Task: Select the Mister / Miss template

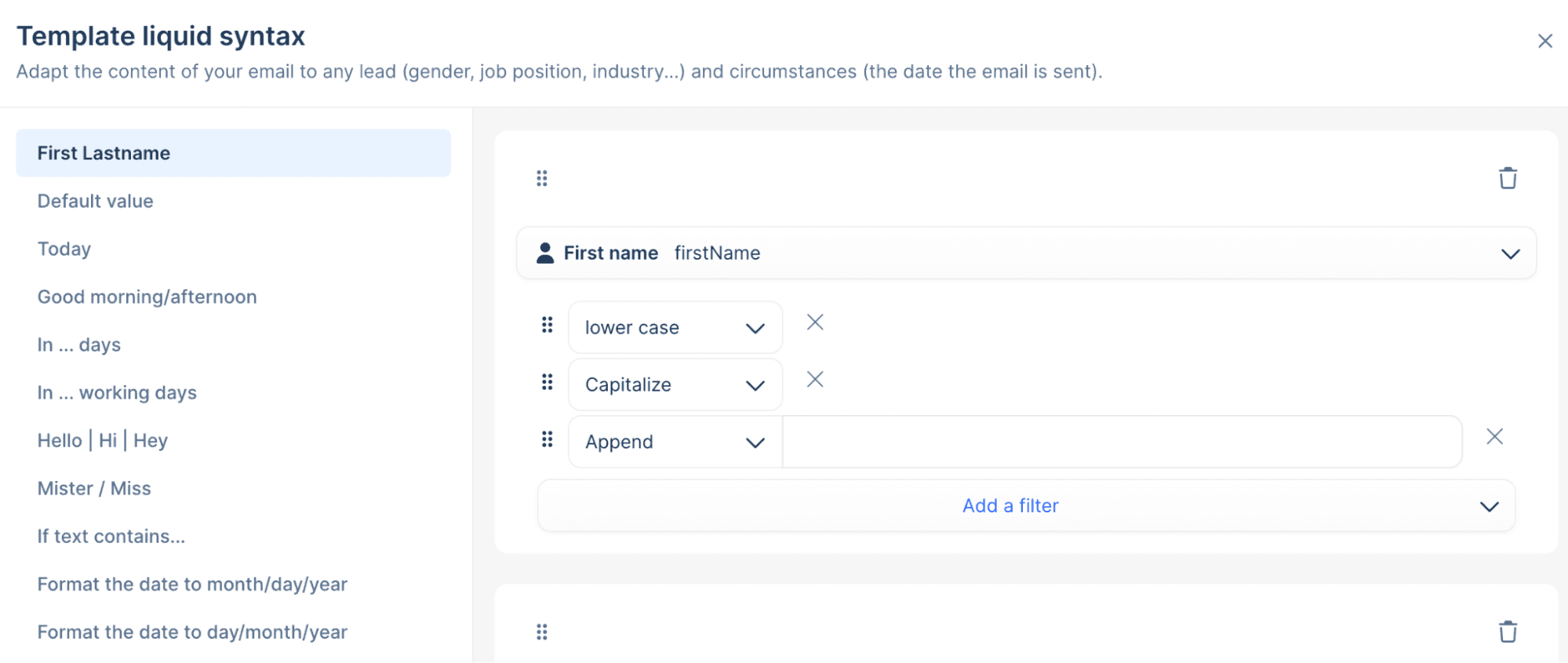Action: 94,489
